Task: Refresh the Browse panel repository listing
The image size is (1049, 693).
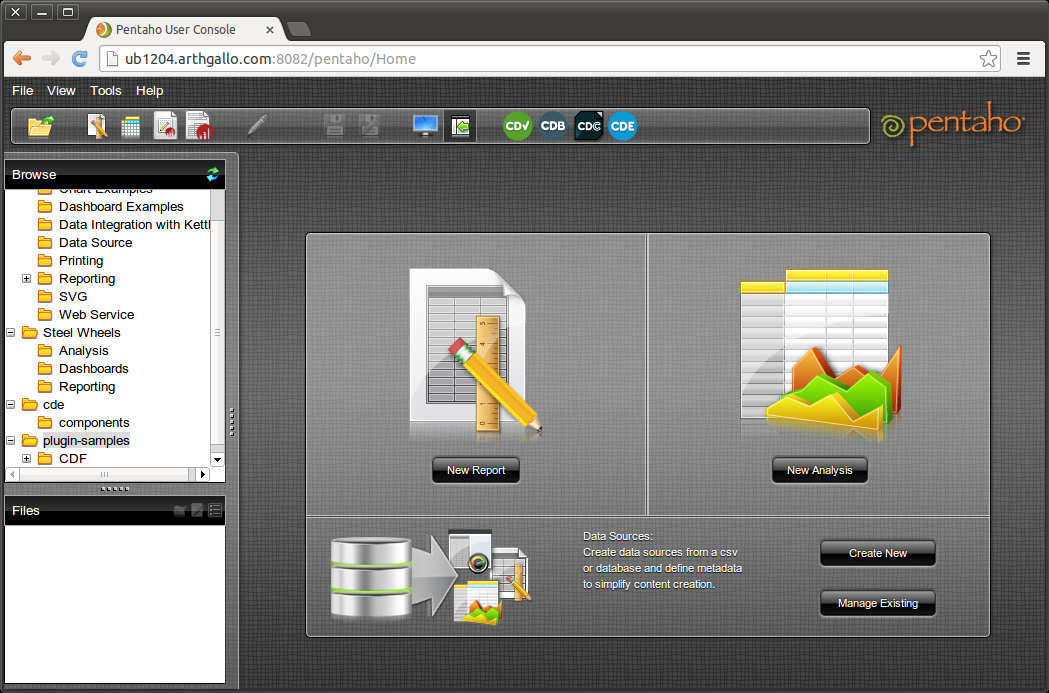Action: [212, 173]
